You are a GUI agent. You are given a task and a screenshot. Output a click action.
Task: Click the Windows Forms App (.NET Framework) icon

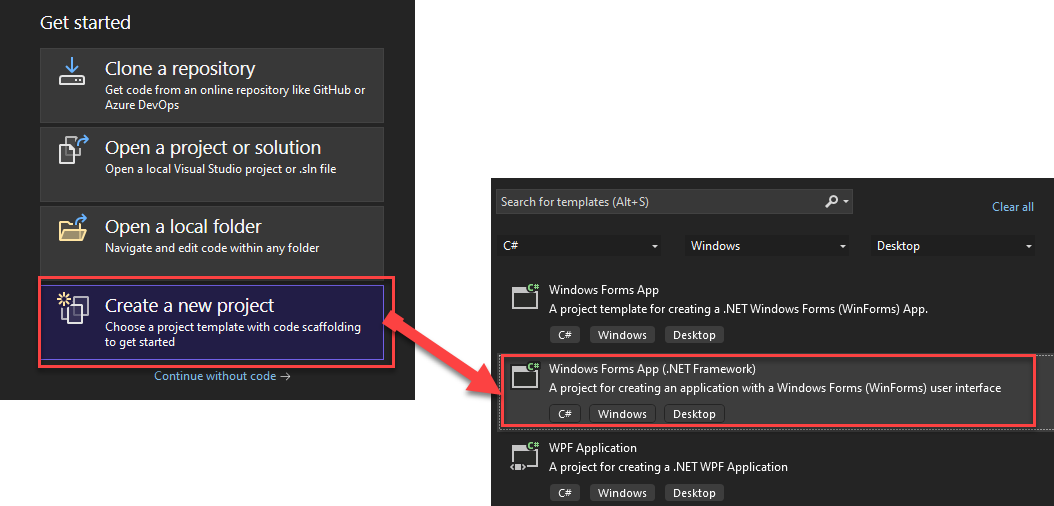tap(525, 375)
